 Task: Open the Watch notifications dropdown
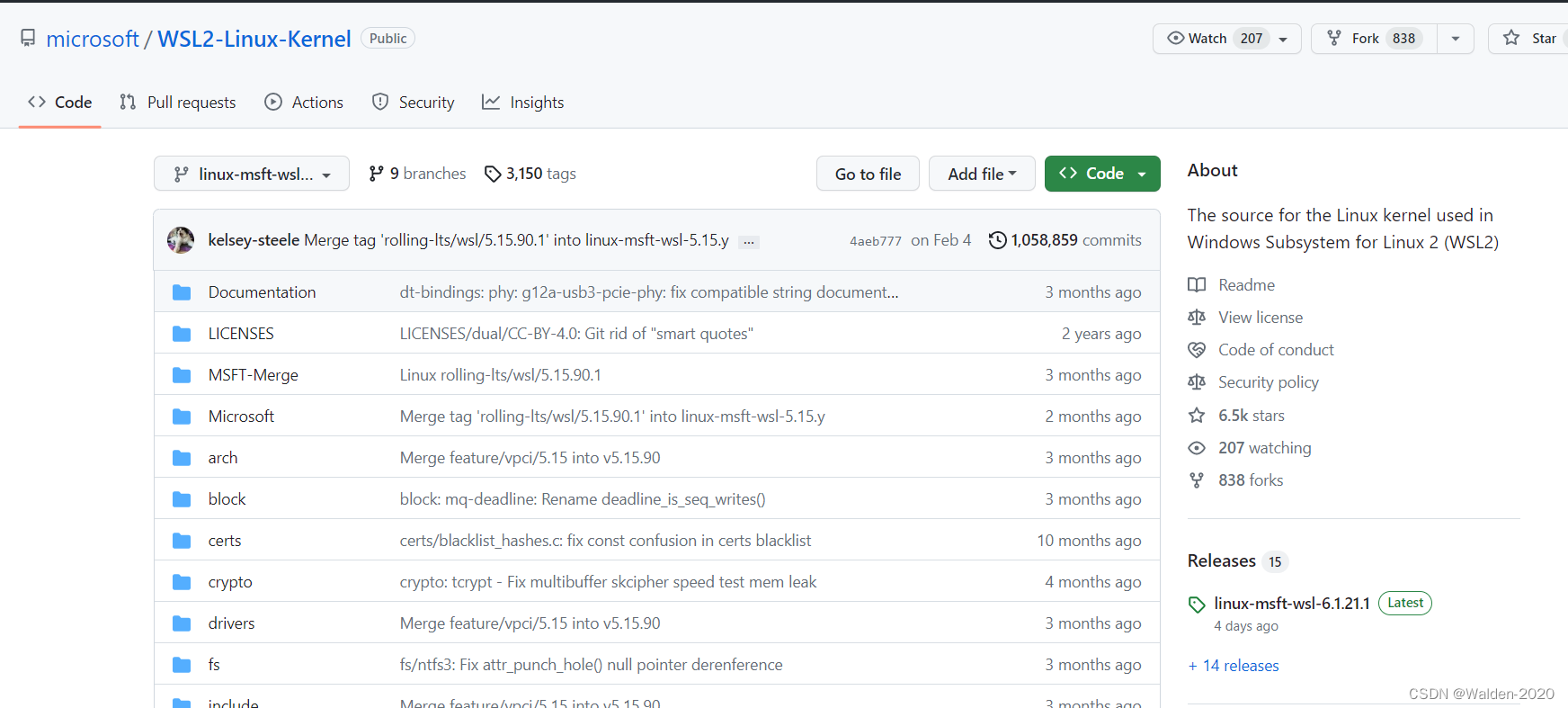1226,39
